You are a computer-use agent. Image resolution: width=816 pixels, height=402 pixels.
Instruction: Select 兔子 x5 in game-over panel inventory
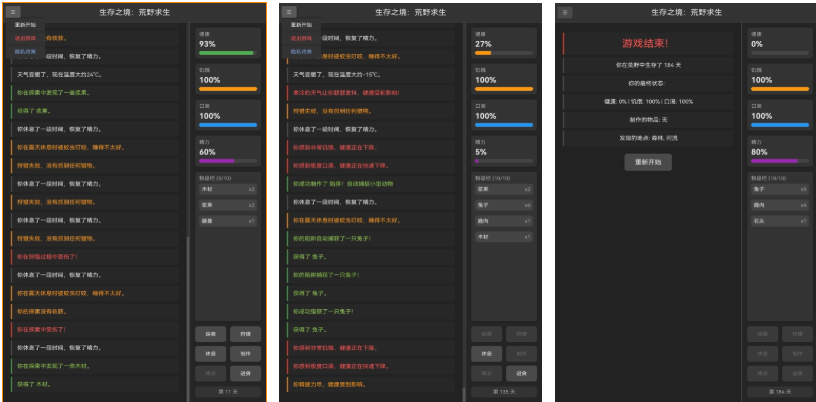pyautogui.click(x=780, y=189)
